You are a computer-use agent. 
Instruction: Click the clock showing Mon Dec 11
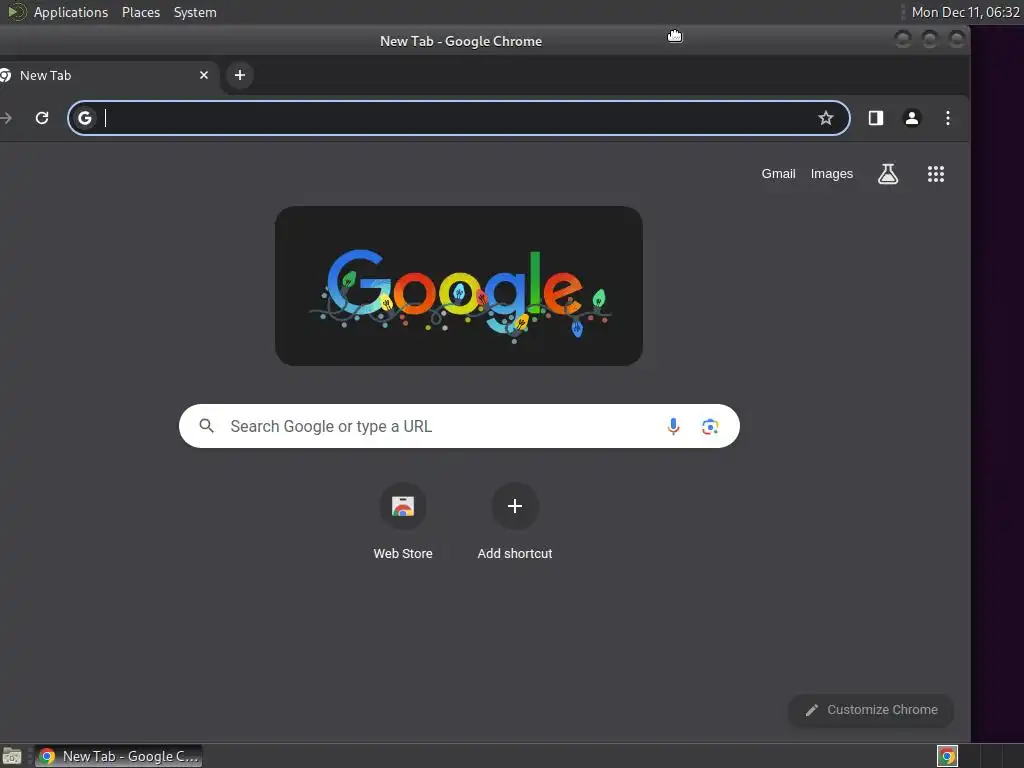965,12
